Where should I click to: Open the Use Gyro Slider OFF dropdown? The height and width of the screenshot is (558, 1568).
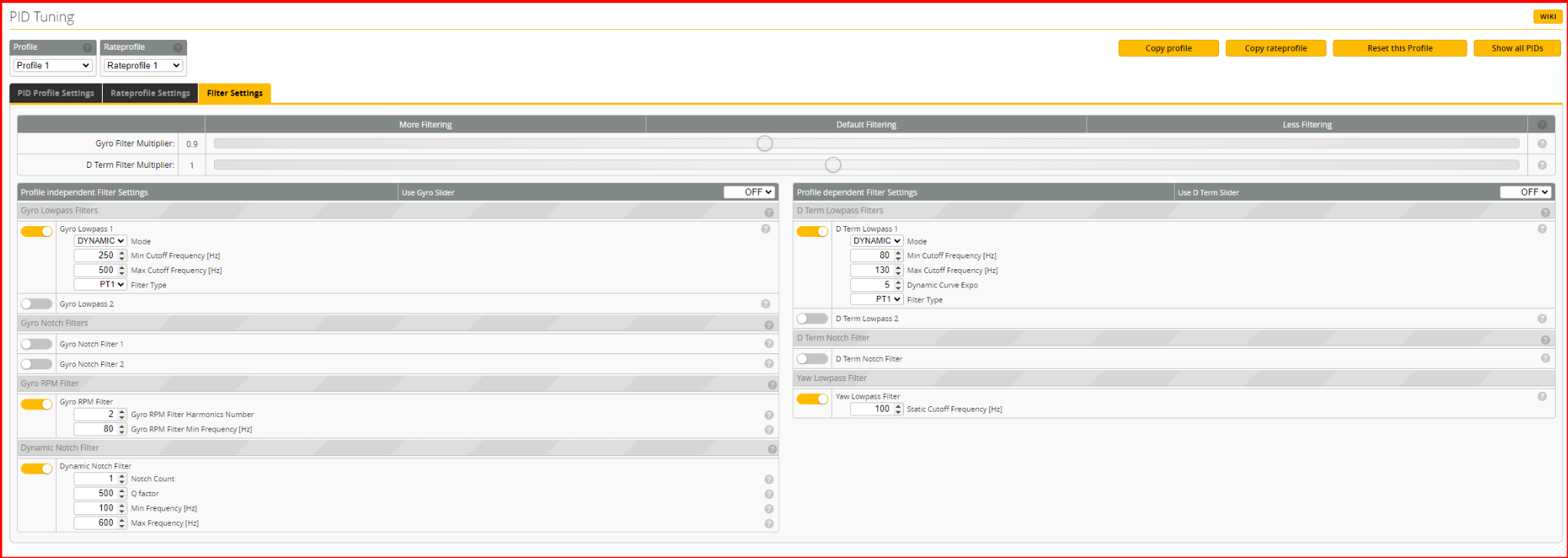pos(749,192)
